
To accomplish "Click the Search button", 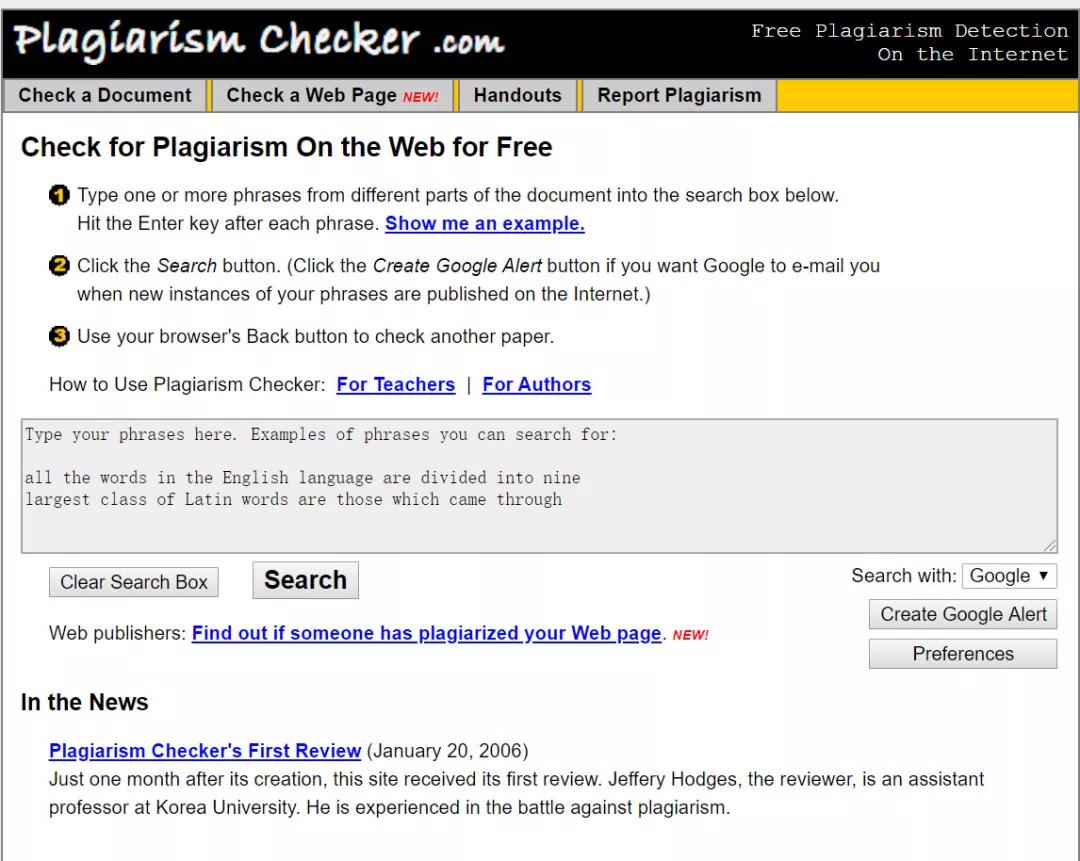I will 305,580.
